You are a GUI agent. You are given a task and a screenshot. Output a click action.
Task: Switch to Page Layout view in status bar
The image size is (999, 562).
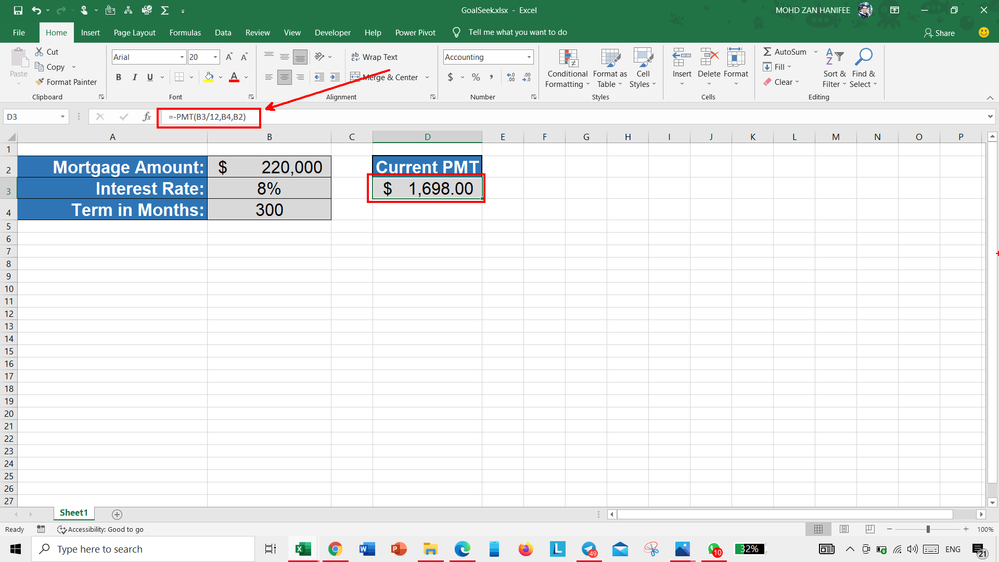(x=844, y=529)
